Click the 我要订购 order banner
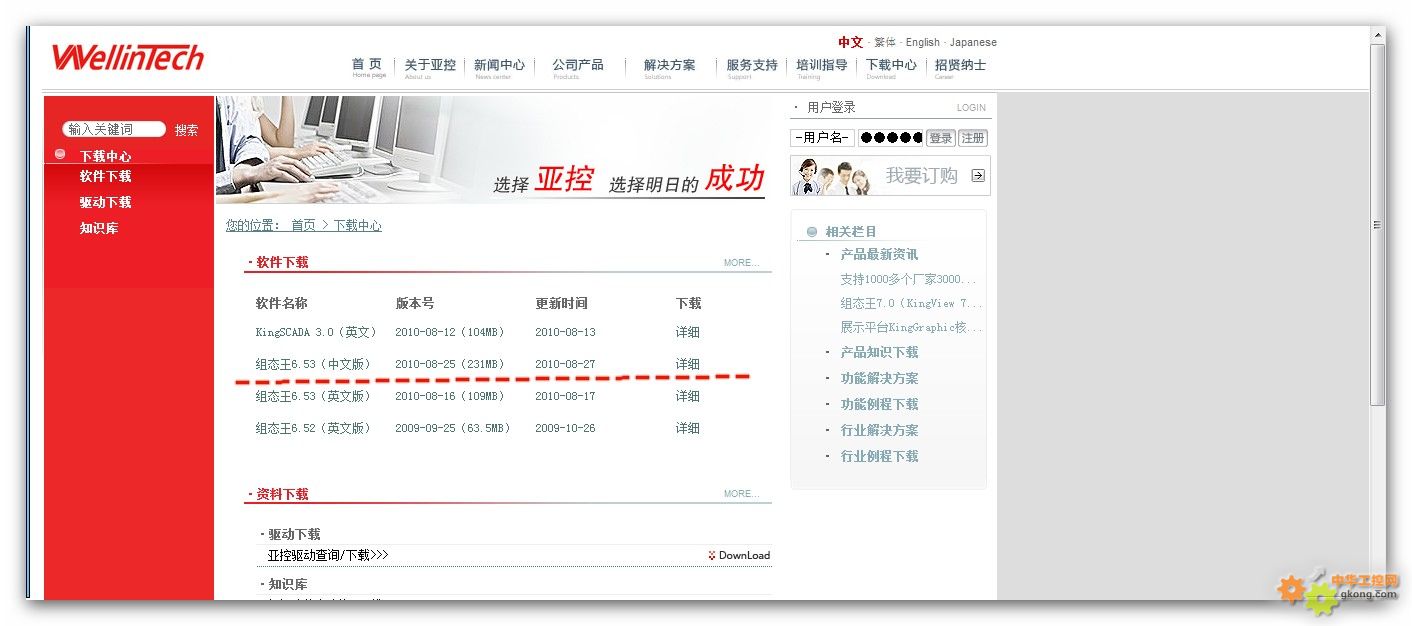This screenshot has height=626, width=1412. [x=890, y=176]
